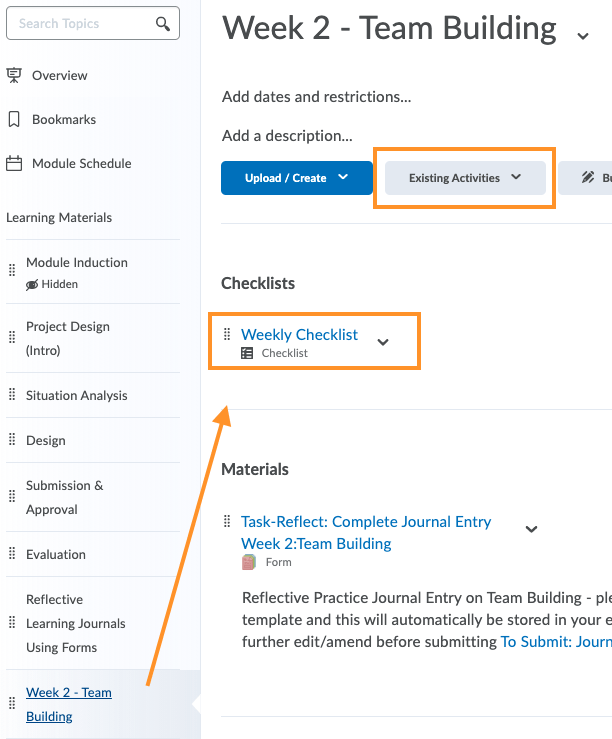Click the drag handle beside Task-Reflect entry
This screenshot has width=612, height=739.
tap(227, 521)
